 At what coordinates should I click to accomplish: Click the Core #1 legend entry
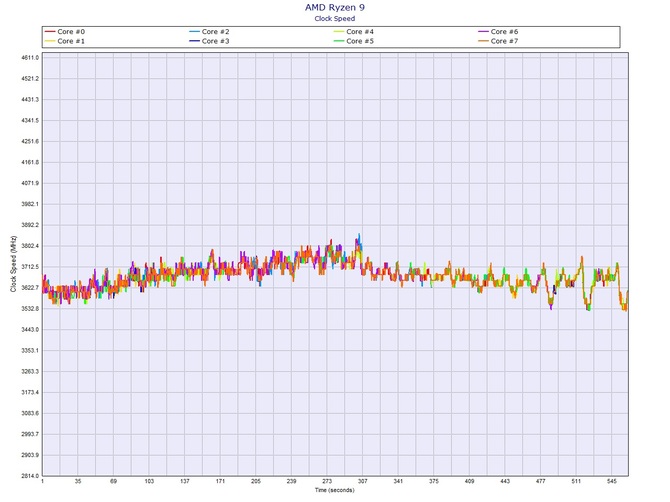tap(65, 41)
